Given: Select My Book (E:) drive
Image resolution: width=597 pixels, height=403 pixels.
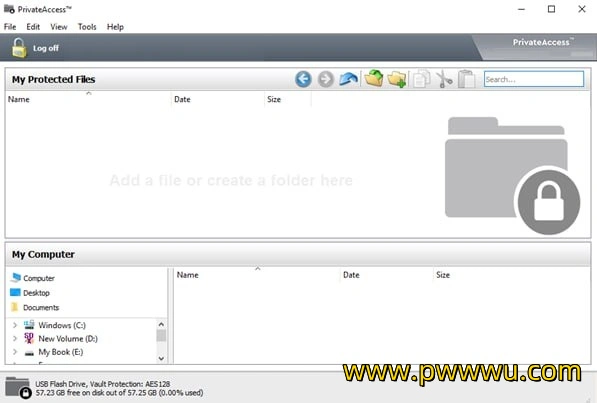Looking at the screenshot, I should click(x=61, y=352).
